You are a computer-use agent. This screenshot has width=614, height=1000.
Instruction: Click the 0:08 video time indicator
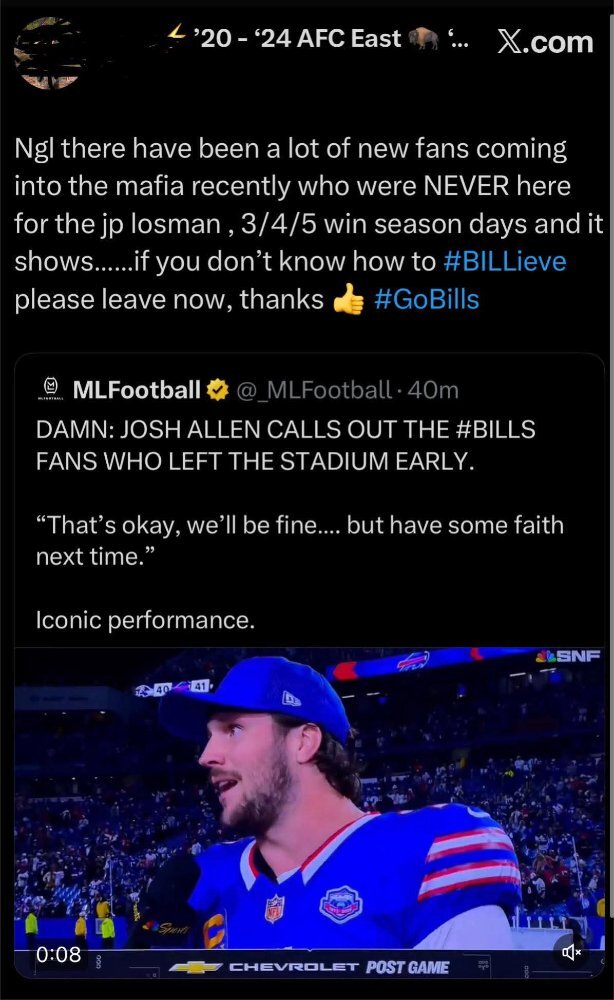click(58, 954)
